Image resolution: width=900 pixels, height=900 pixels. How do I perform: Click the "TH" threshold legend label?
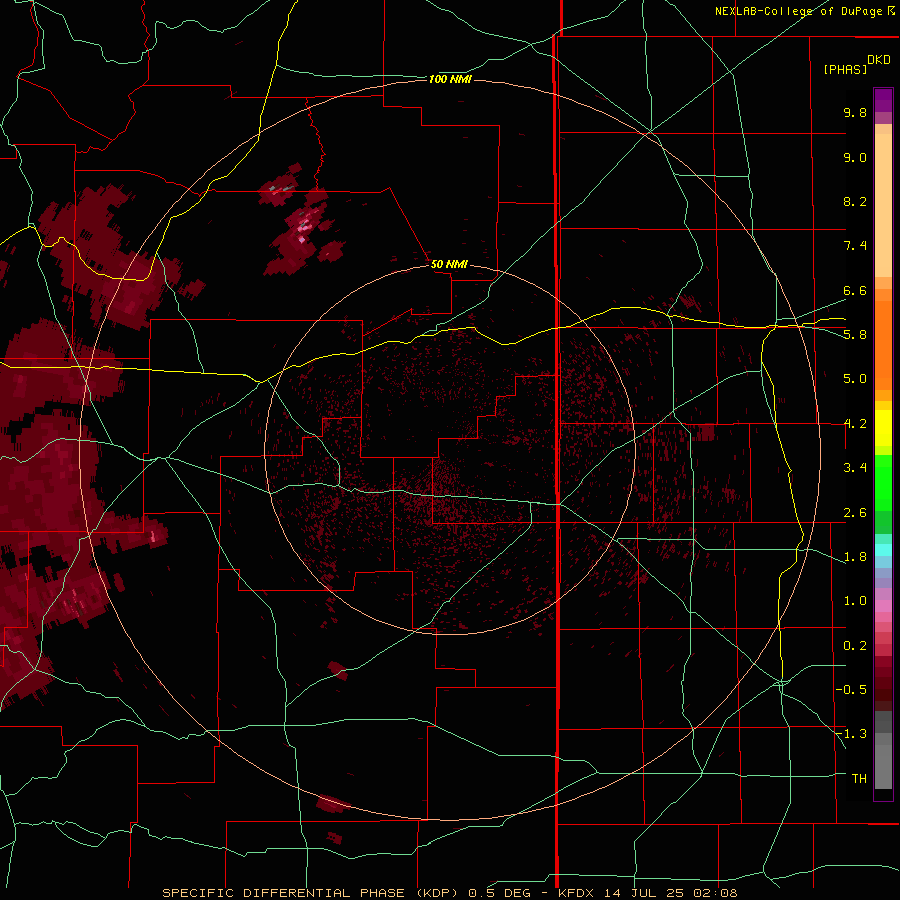[x=859, y=779]
